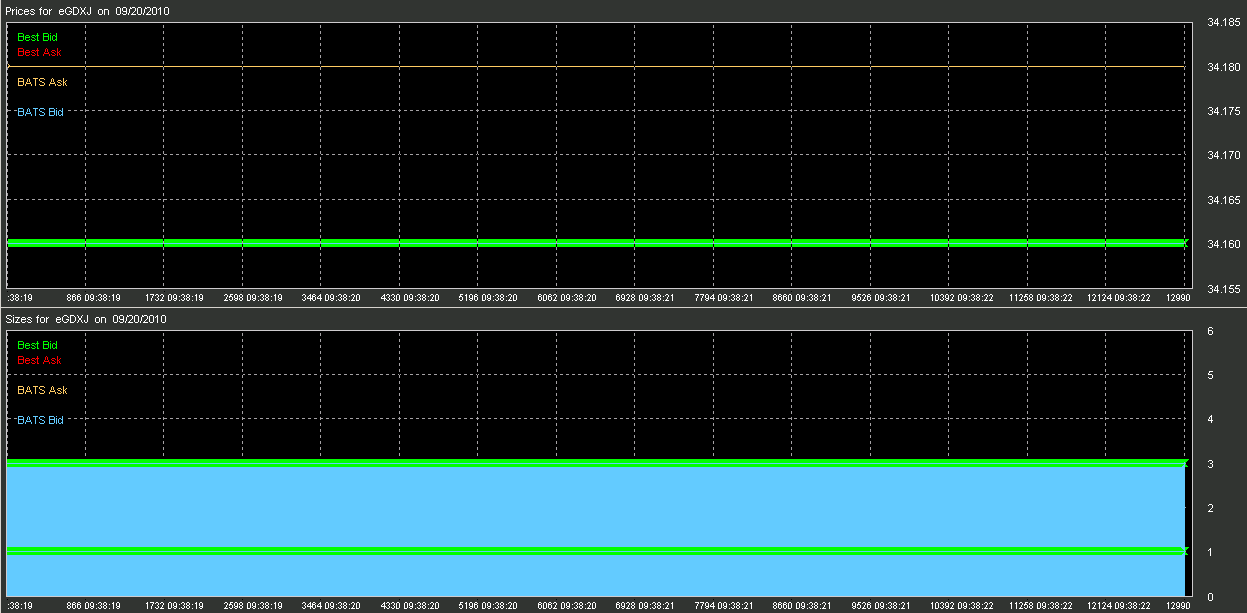Viewport: 1247px width, 613px height.
Task: Click '9526 09:38:21' tick under Sizes chart
Action: [x=883, y=605]
